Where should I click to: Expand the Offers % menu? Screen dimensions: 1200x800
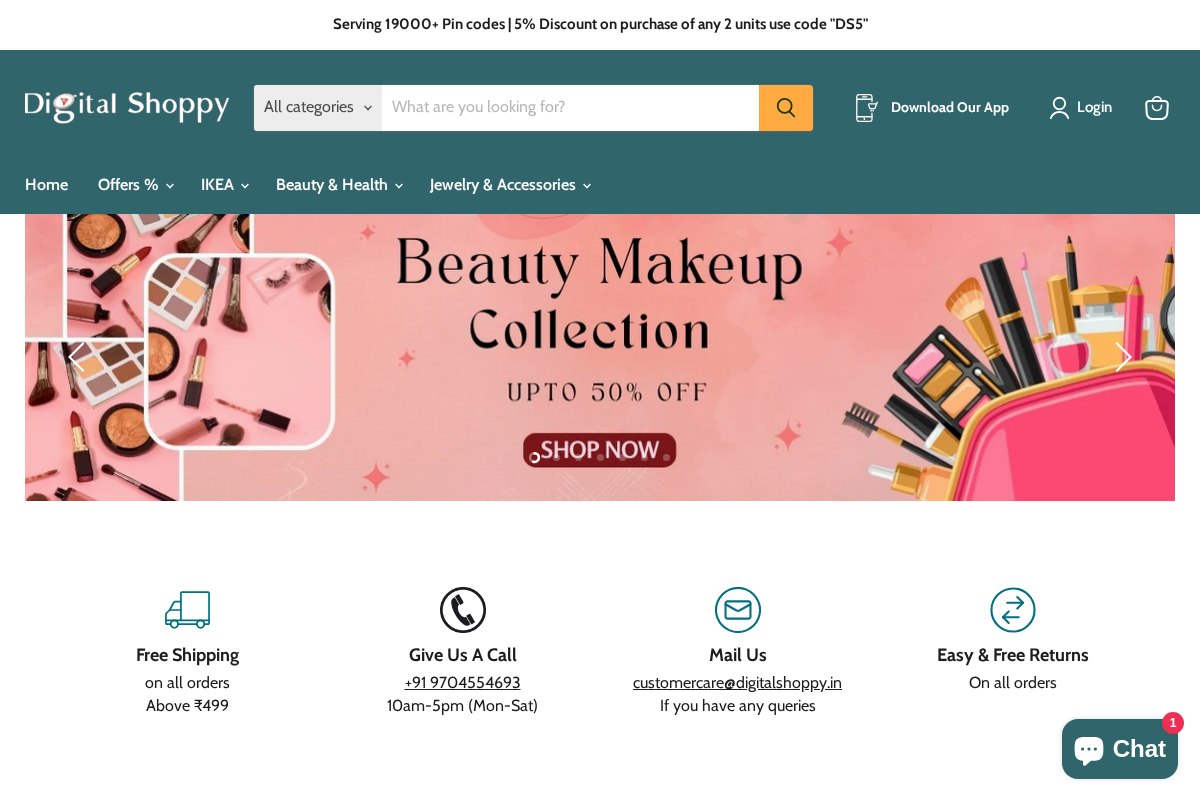click(x=135, y=184)
